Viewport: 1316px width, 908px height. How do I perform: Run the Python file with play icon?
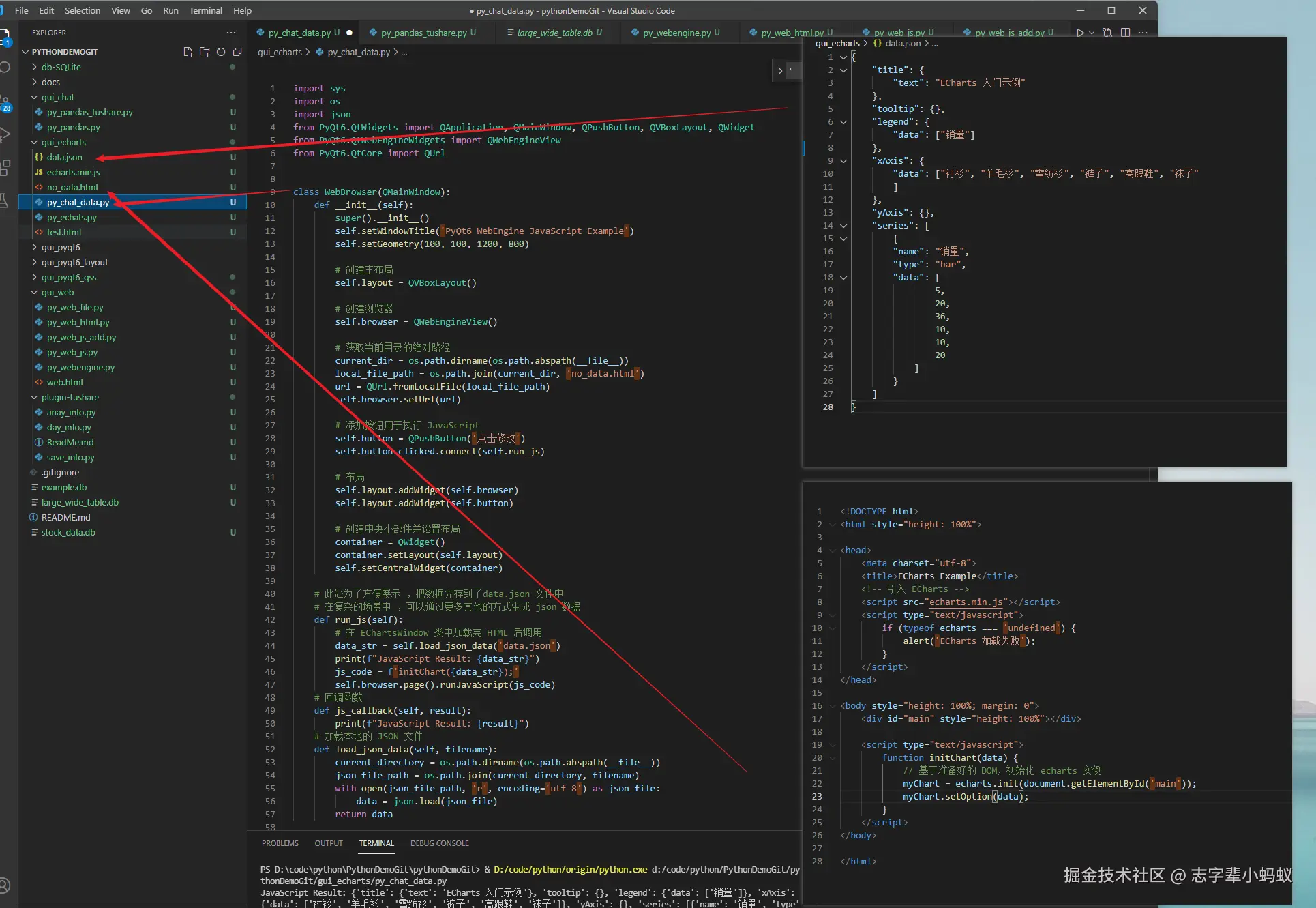point(1080,33)
